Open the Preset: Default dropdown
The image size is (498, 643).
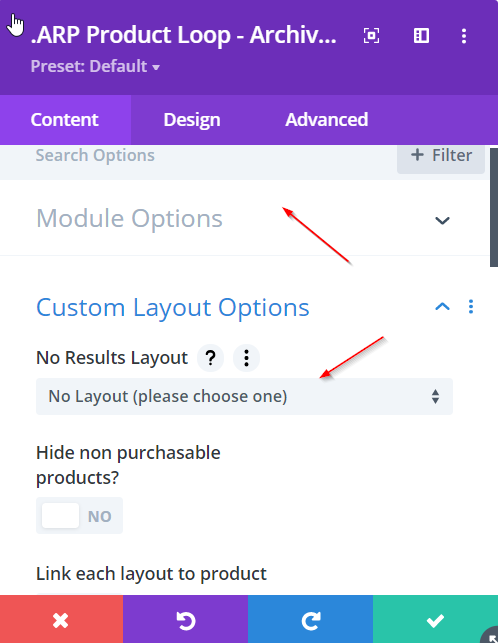point(95,66)
